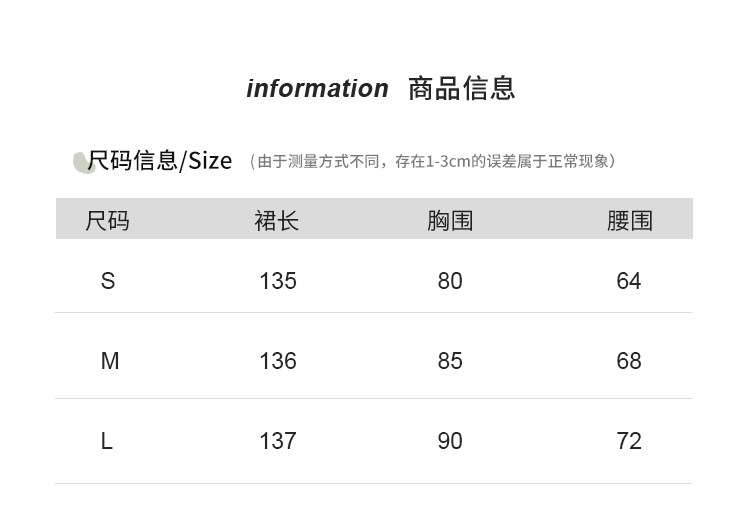Click waist value 64 for size S
The height and width of the screenshot is (505, 750).
click(x=629, y=282)
